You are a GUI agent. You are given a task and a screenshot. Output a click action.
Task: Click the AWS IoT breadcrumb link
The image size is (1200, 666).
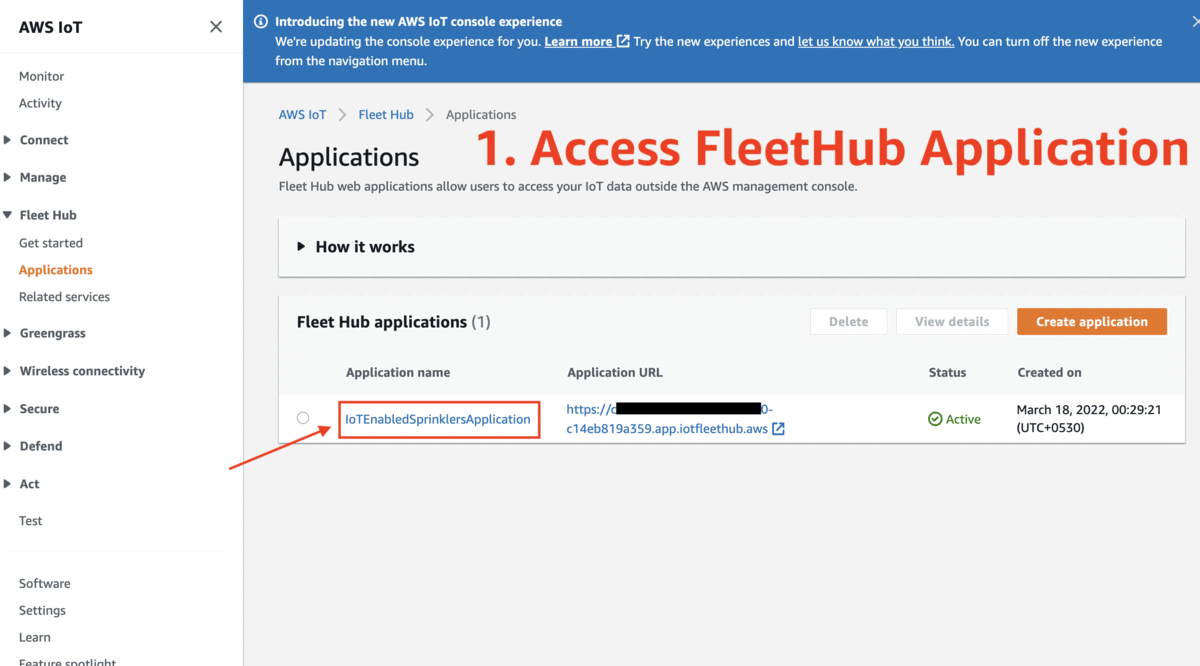(302, 115)
